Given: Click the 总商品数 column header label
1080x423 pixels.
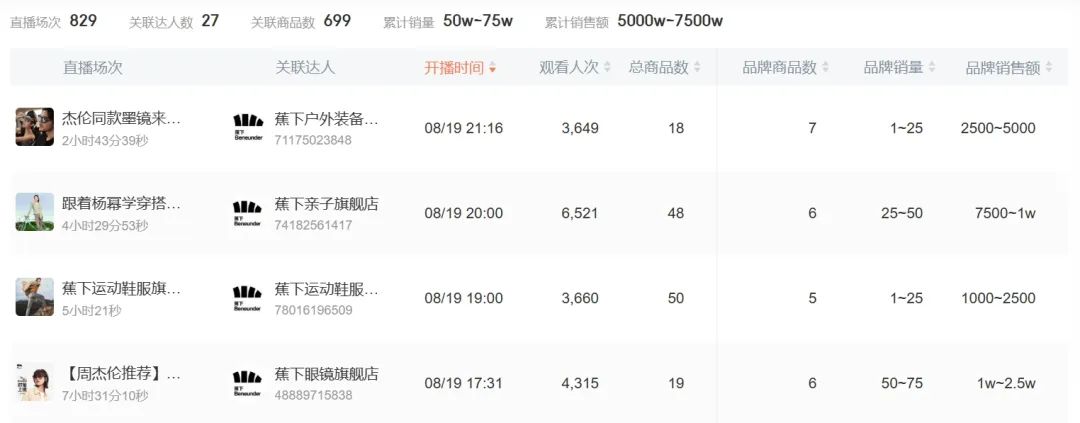Looking at the screenshot, I should [x=658, y=68].
